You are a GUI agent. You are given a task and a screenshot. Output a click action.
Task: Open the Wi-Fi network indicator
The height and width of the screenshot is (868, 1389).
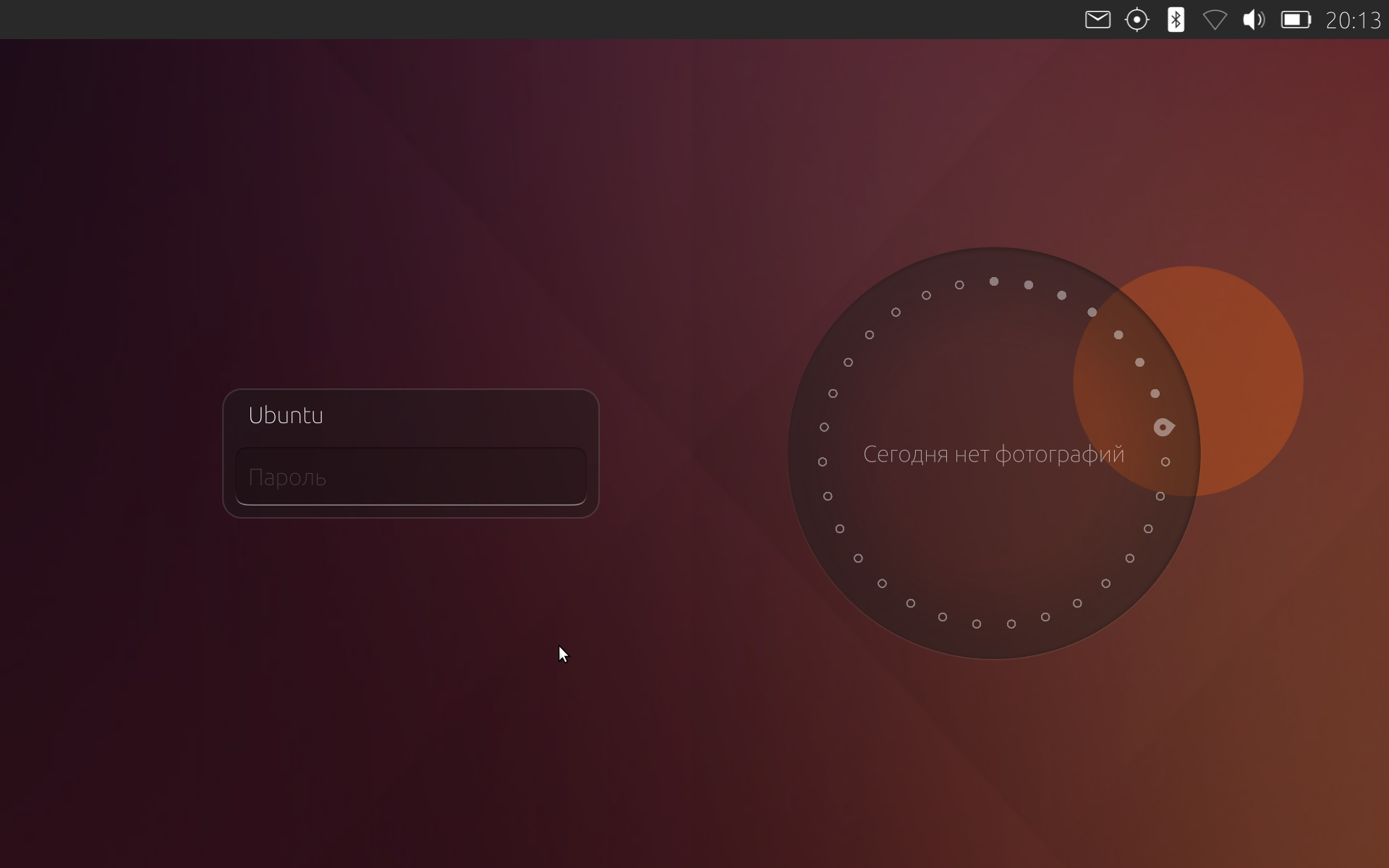[1215, 20]
